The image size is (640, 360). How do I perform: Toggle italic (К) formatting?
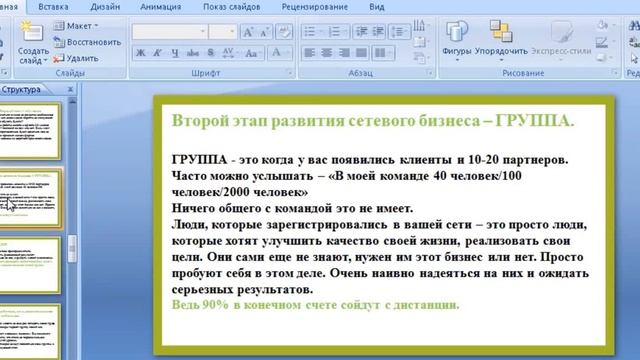pyautogui.click(x=157, y=53)
